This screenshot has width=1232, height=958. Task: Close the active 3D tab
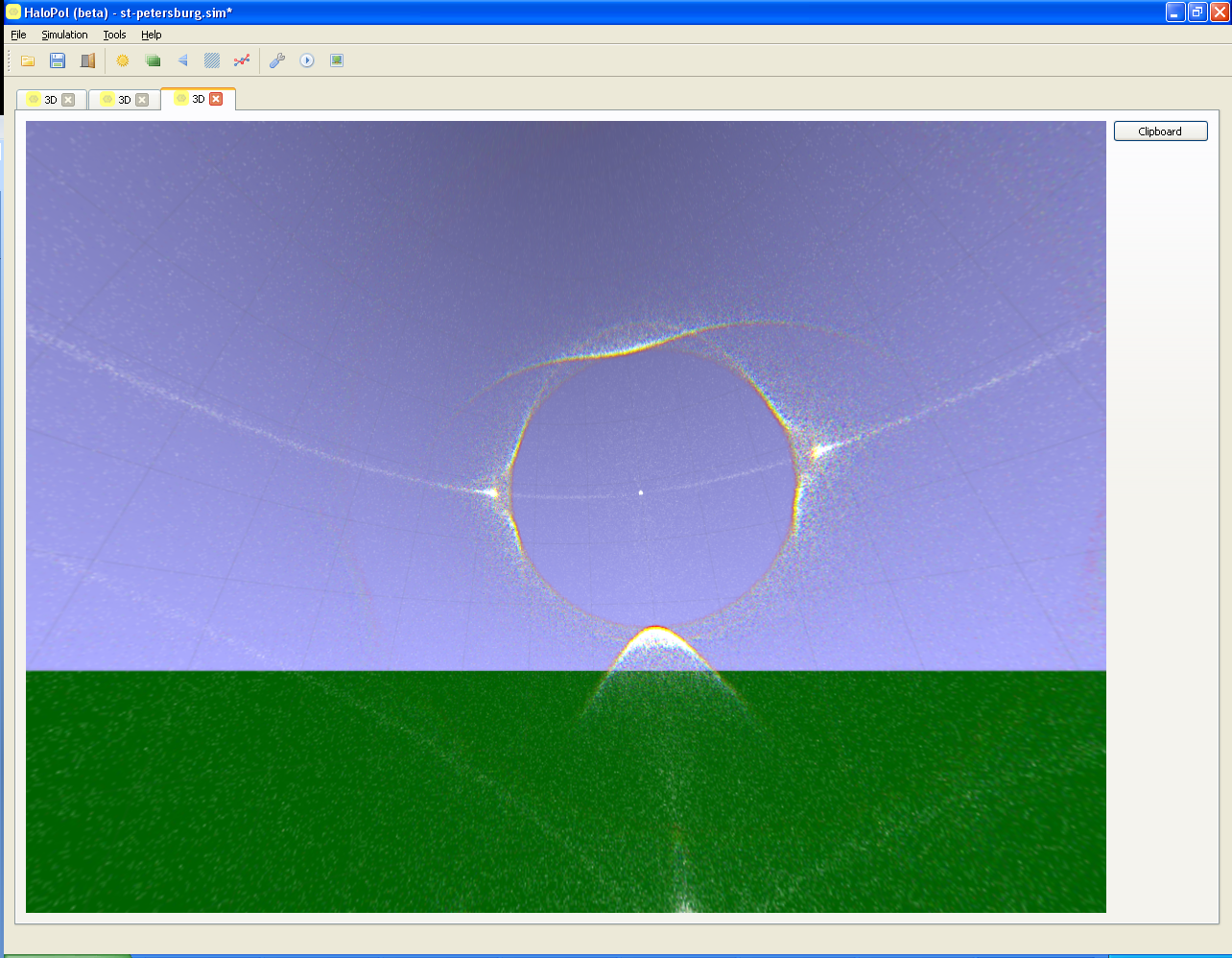[x=217, y=99]
